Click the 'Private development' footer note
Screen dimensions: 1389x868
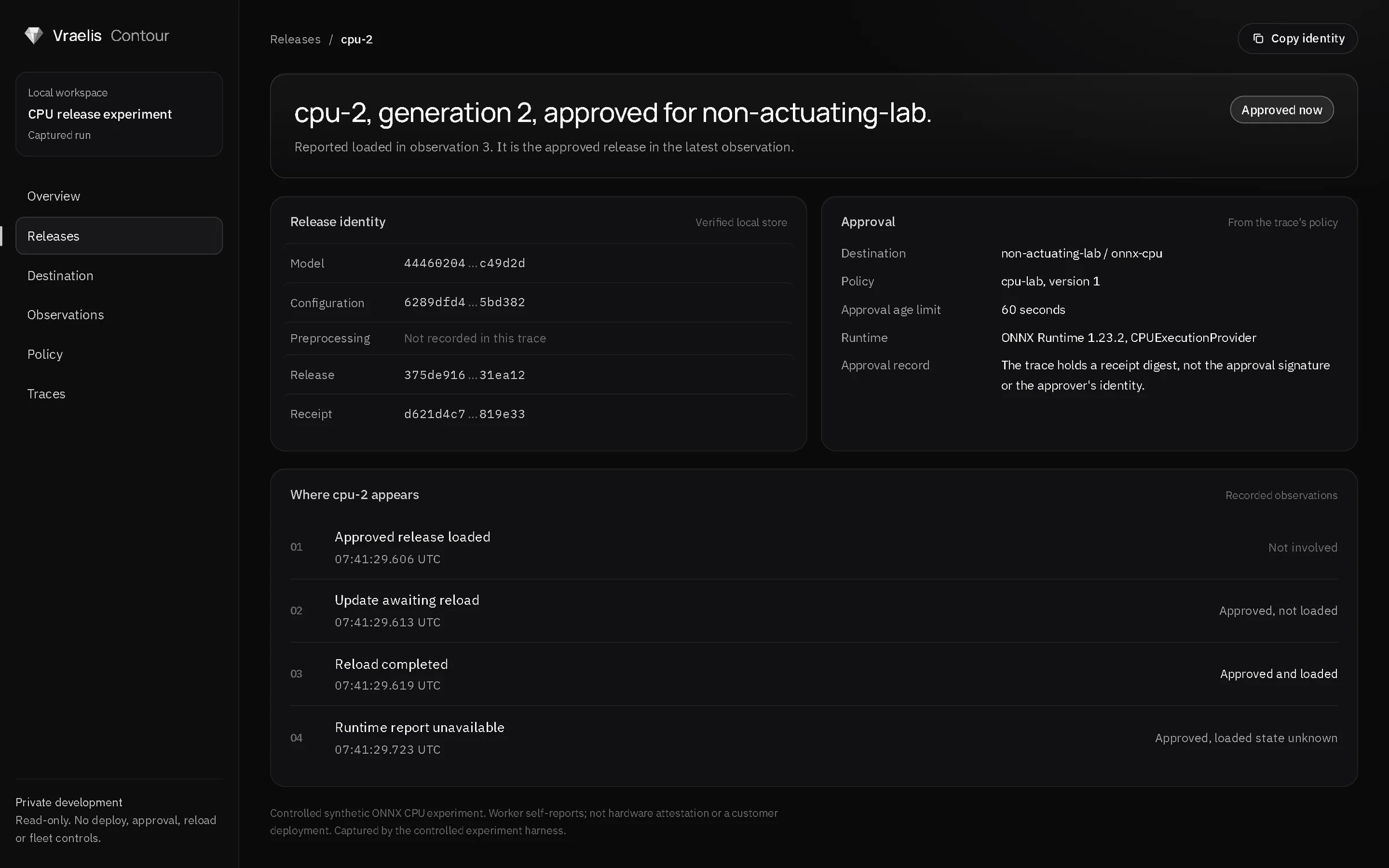[69, 803]
